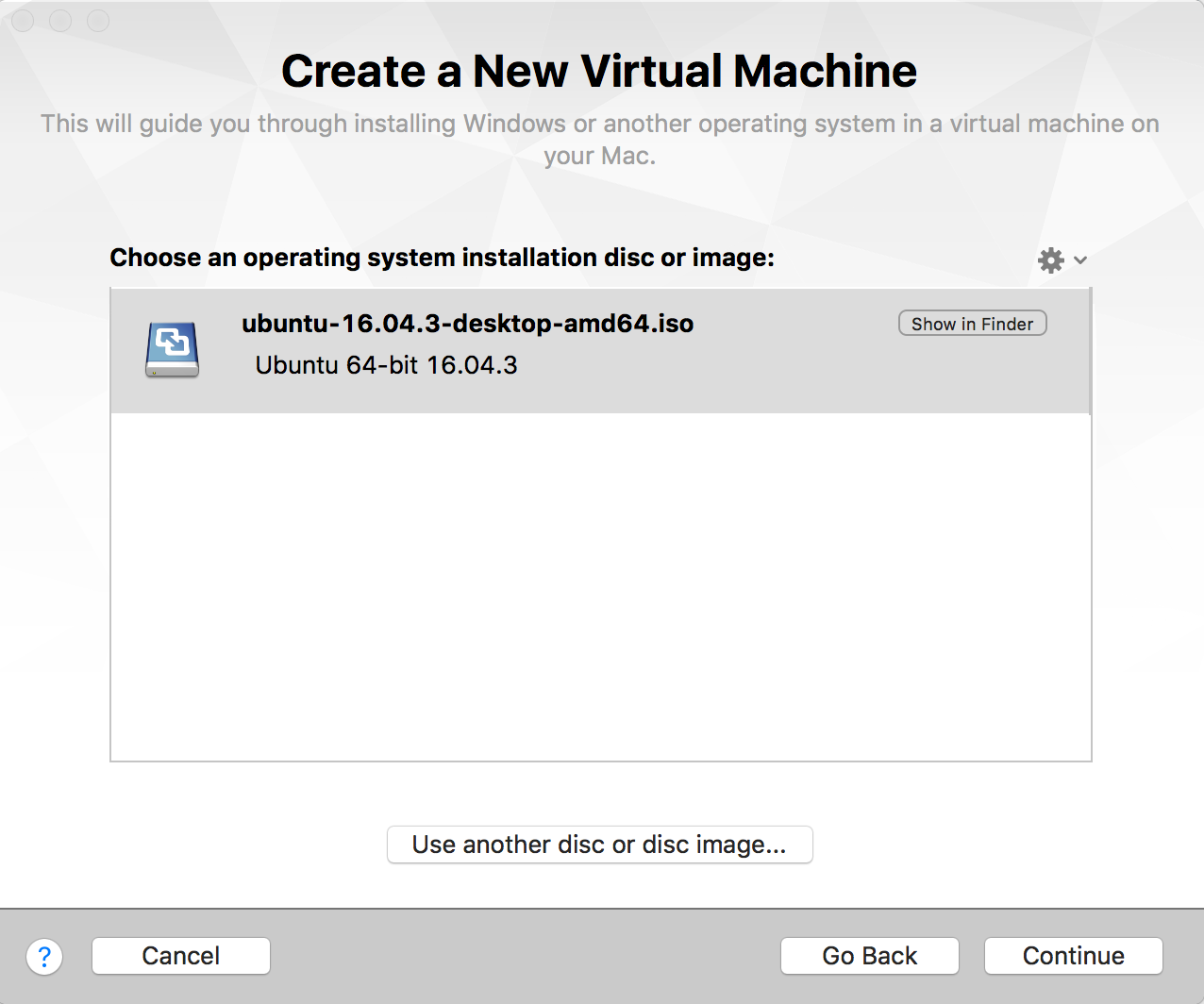Close the Create a New Virtual Machine window
The width and height of the screenshot is (1204, 1004).
23,21
